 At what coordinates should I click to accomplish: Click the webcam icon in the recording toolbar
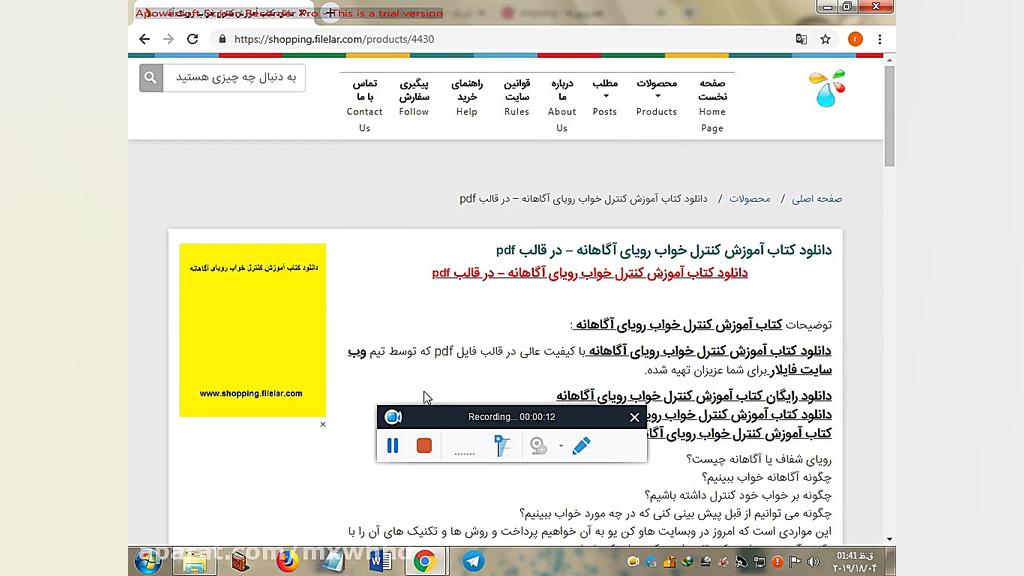(x=538, y=446)
